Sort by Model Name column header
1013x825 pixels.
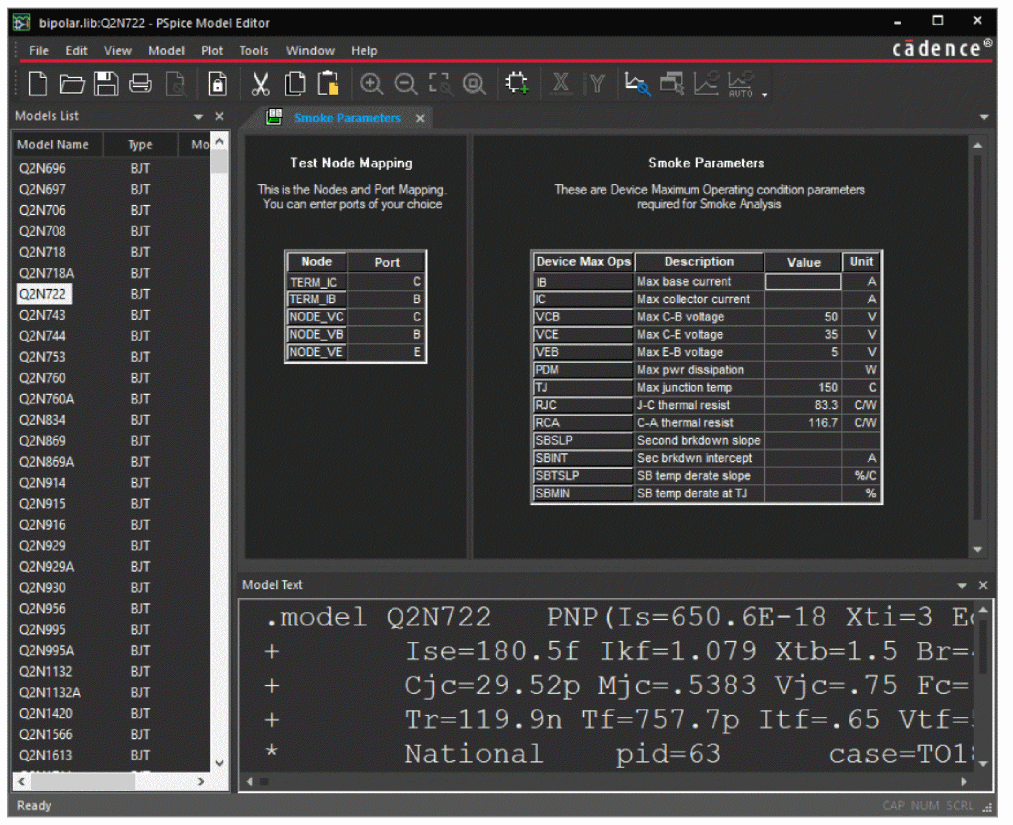tap(57, 145)
